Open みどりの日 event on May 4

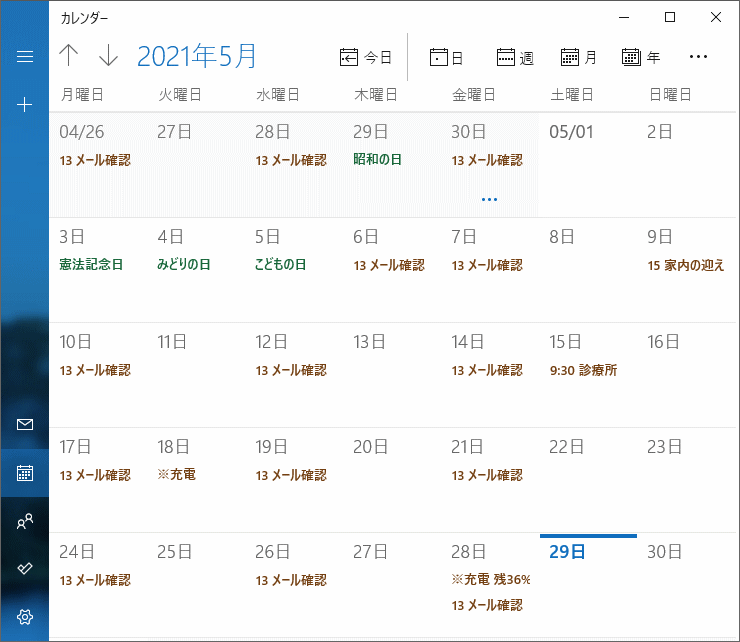pos(184,264)
